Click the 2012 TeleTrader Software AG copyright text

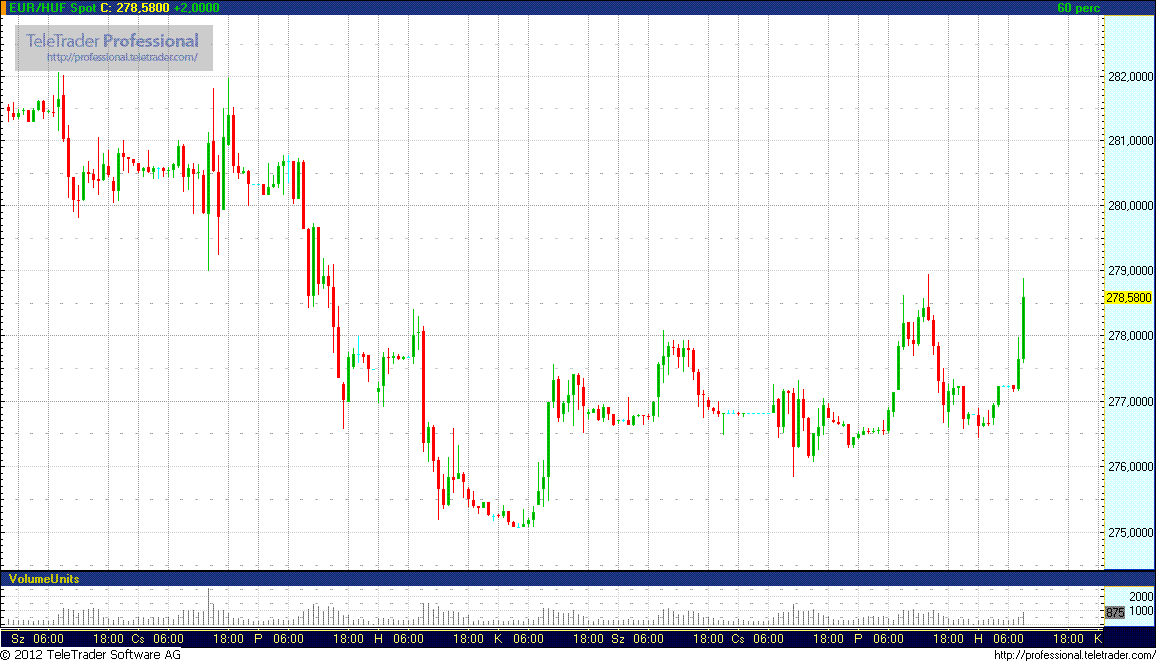tap(90, 654)
